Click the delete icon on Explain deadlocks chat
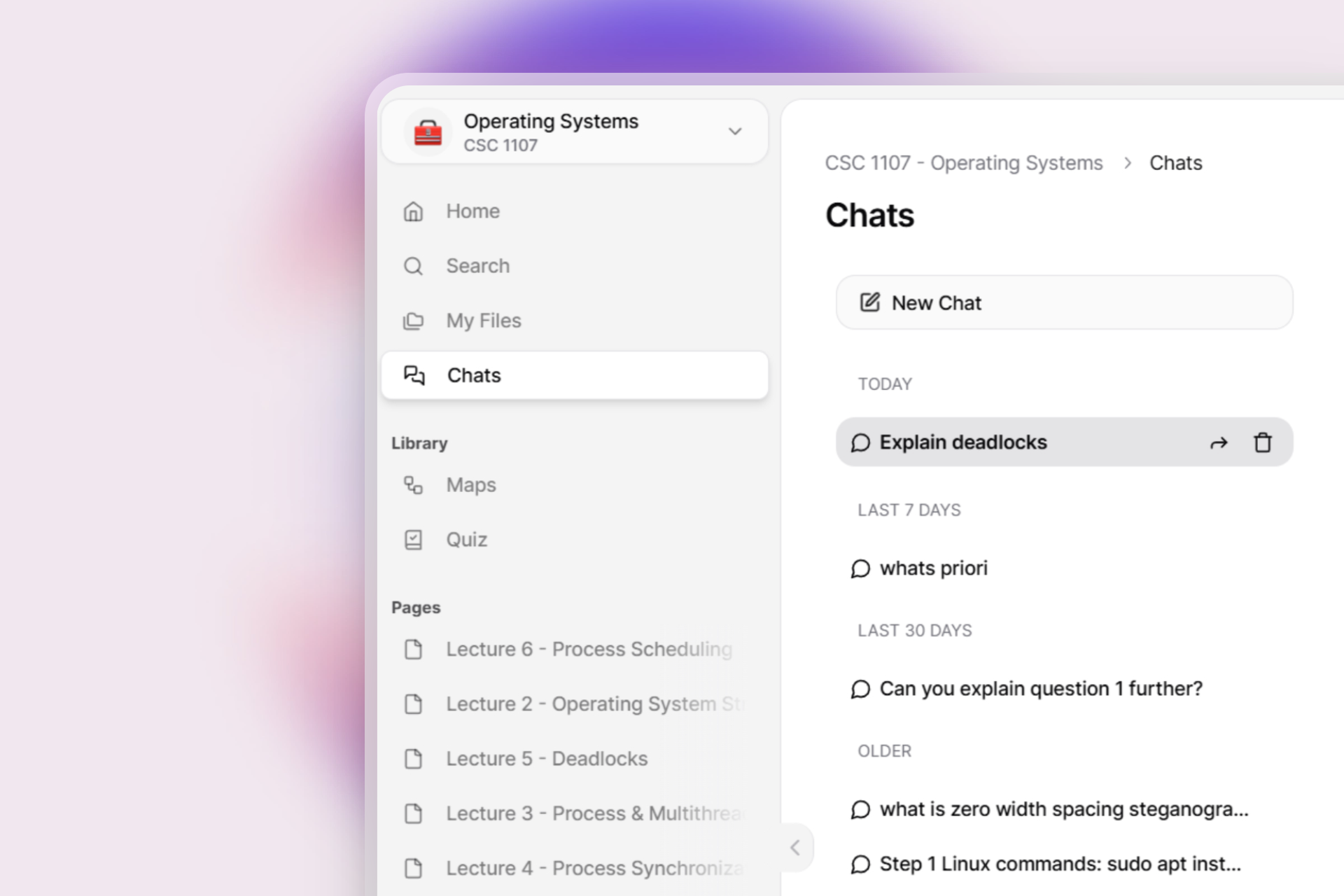 (x=1262, y=442)
